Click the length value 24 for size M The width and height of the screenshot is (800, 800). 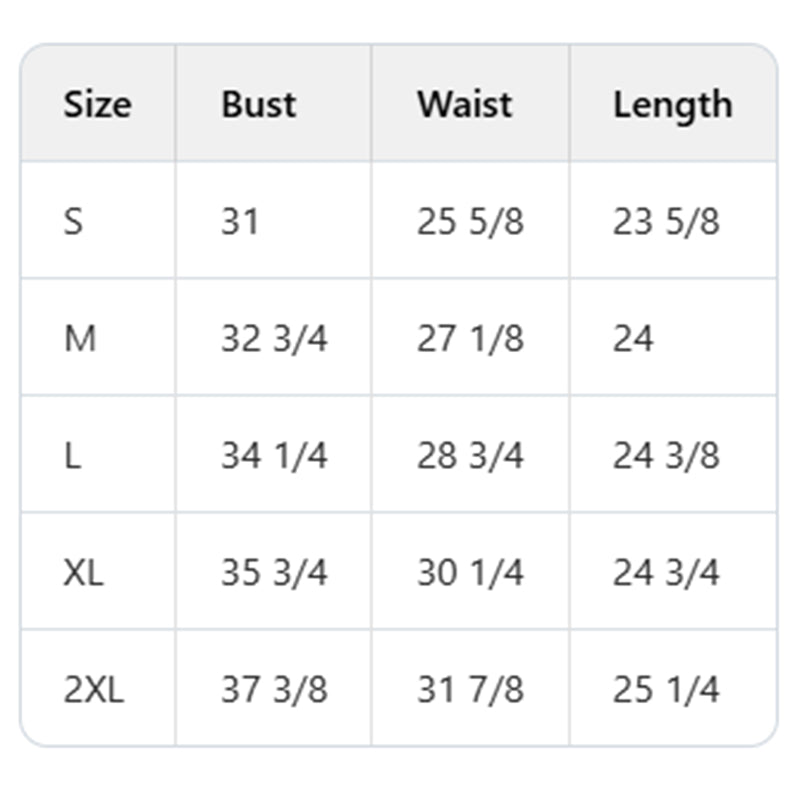click(633, 339)
